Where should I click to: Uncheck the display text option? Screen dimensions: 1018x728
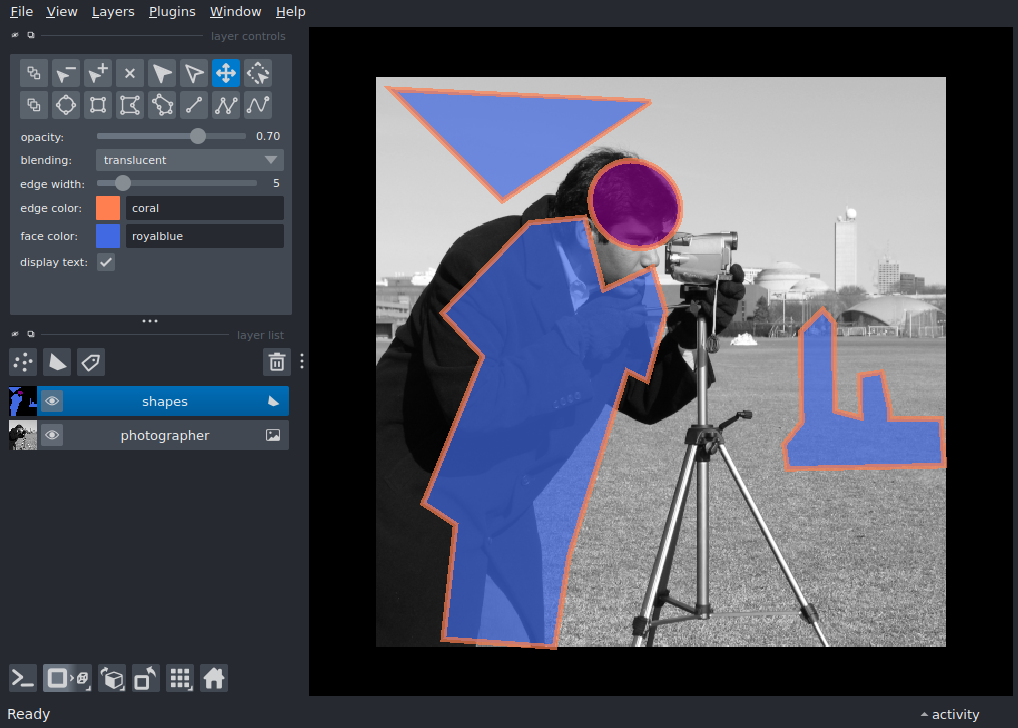coord(105,262)
